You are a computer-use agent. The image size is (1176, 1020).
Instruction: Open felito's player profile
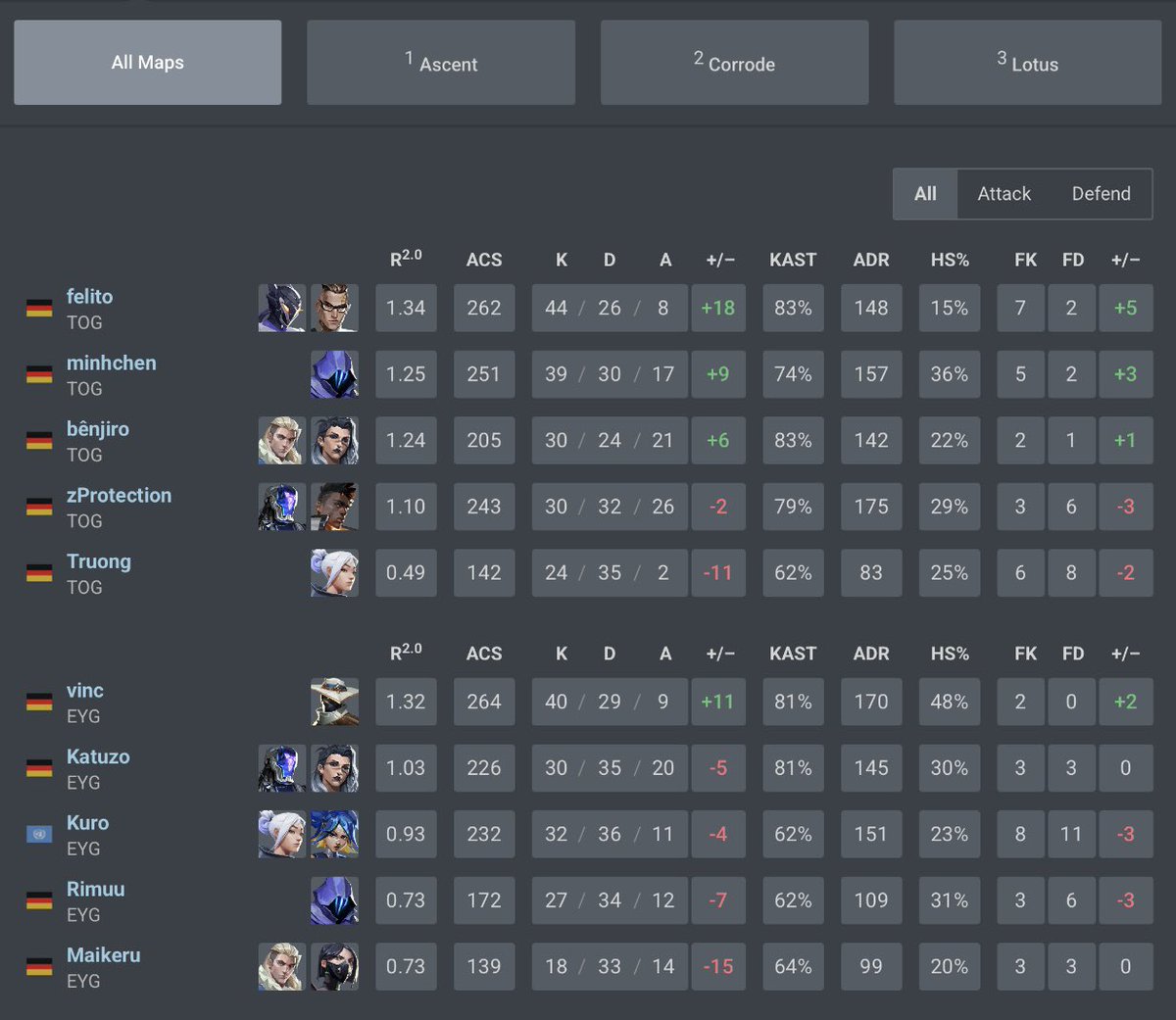(x=89, y=296)
